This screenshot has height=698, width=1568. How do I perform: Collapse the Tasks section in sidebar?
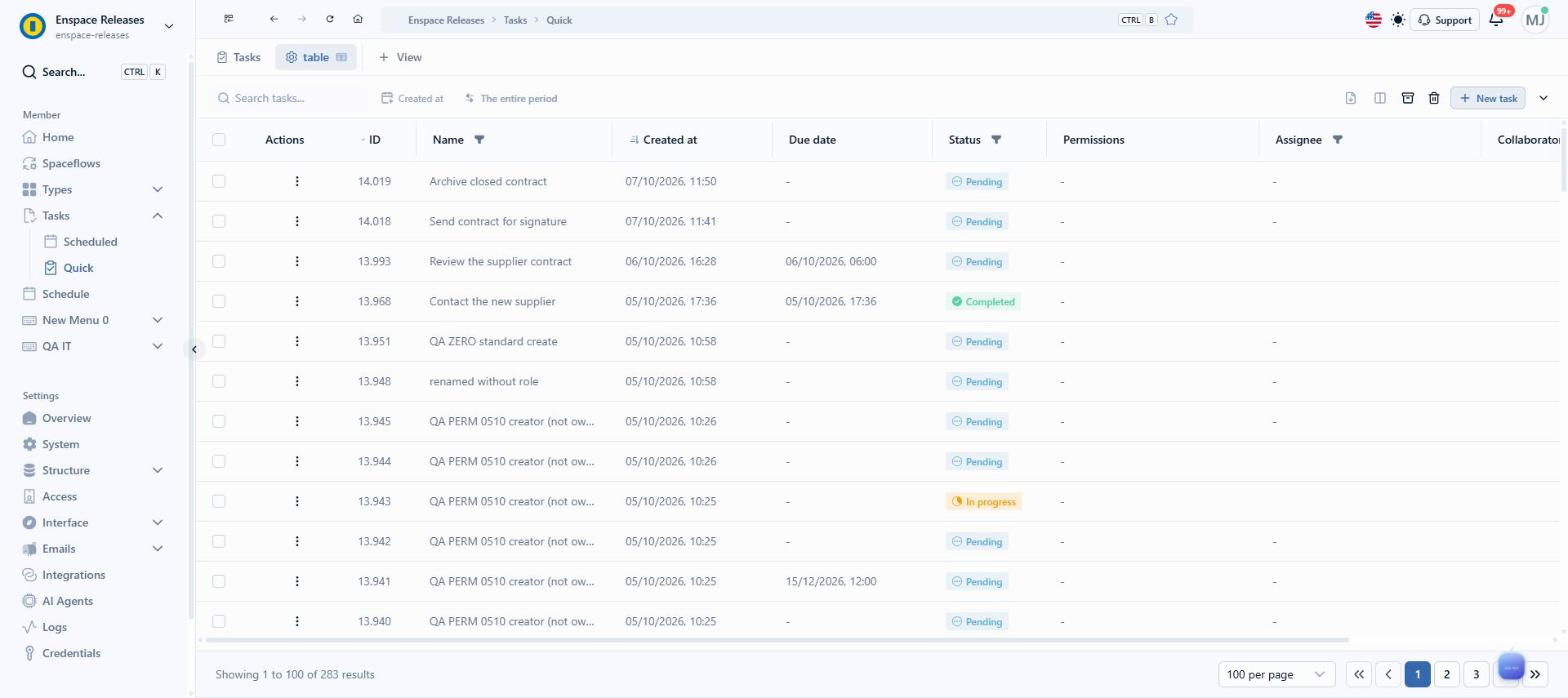[157, 215]
